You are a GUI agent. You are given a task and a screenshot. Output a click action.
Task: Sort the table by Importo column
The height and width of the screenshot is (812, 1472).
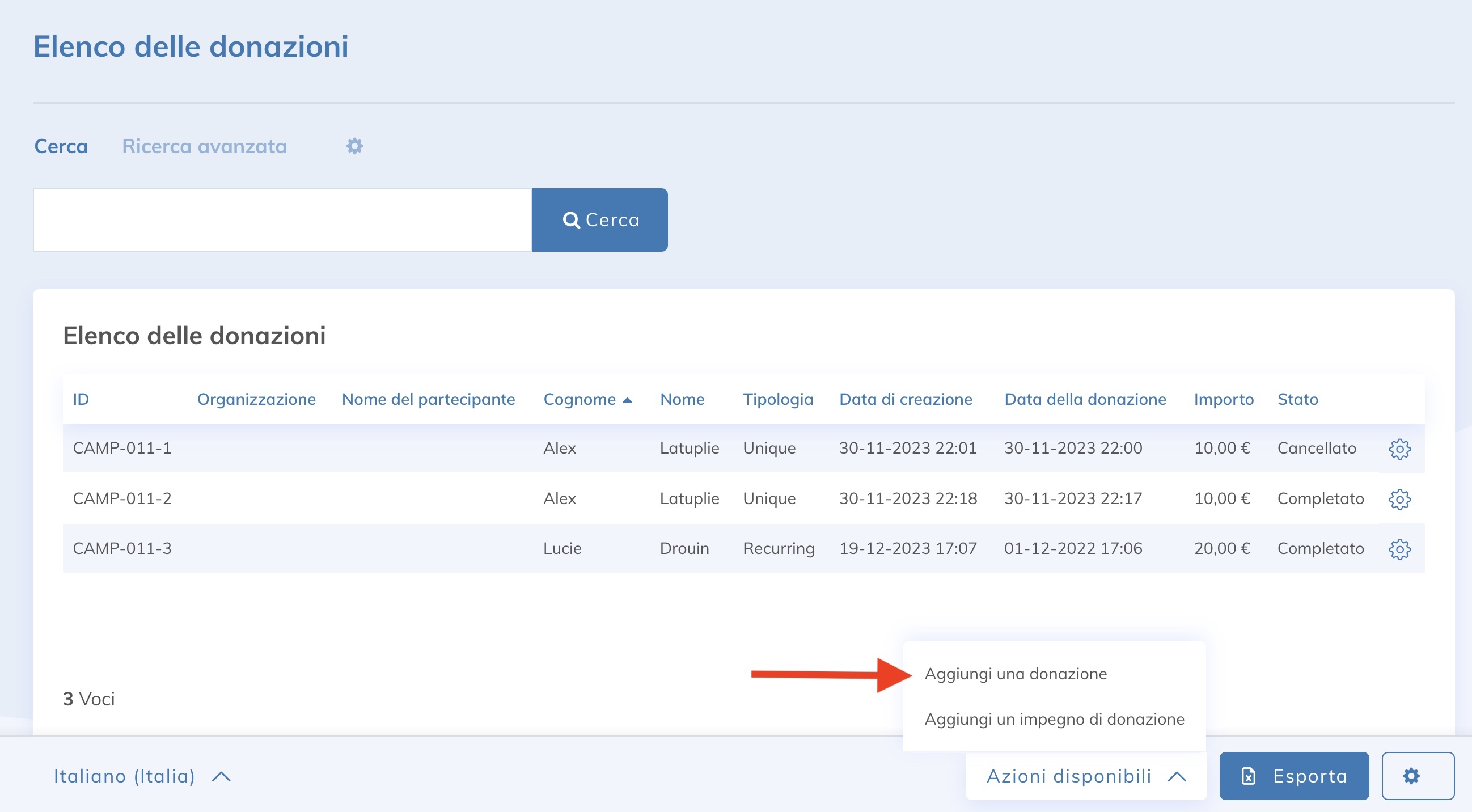coord(1224,399)
